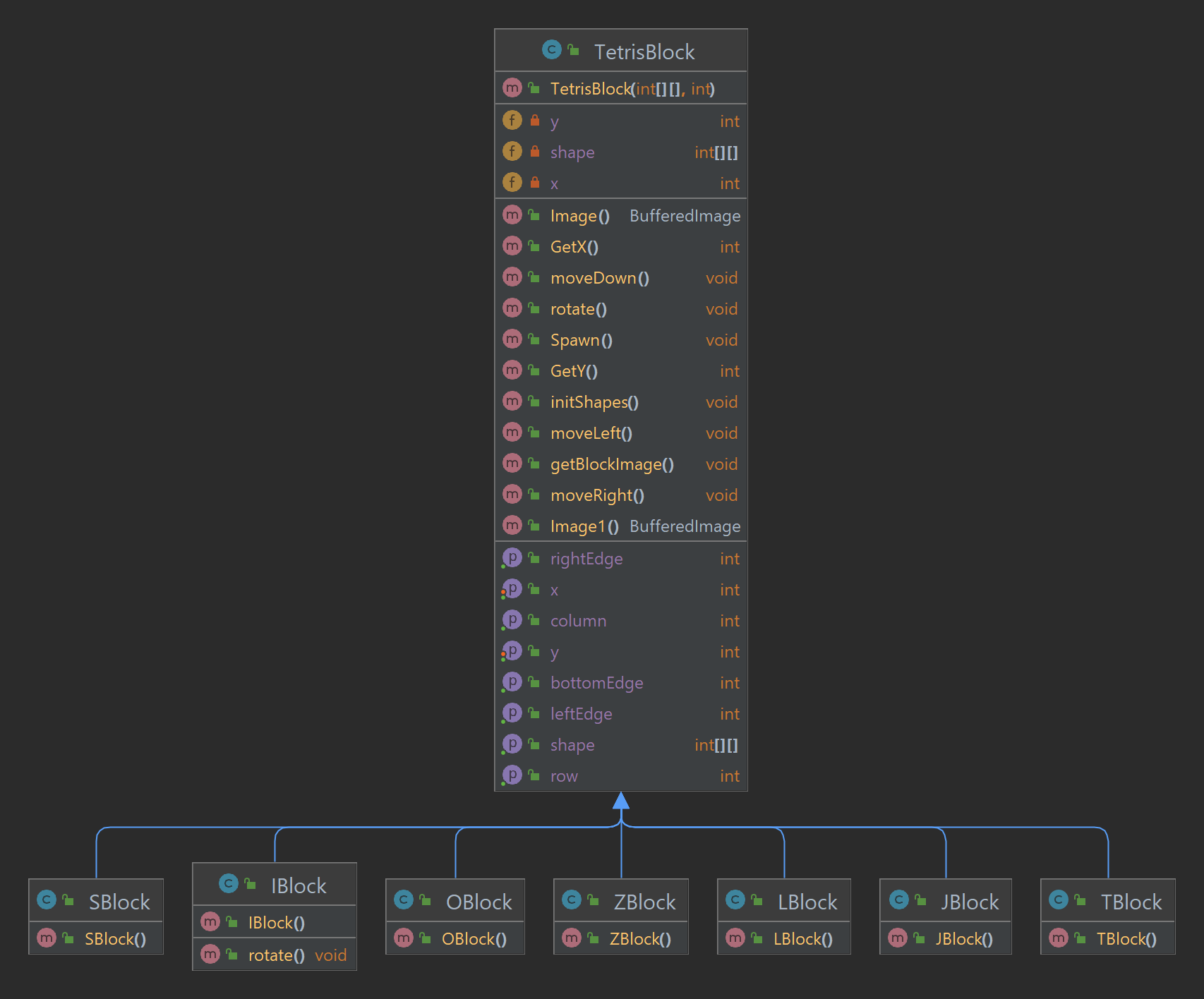This screenshot has width=1204, height=999.
Task: Click the moveDown() method name
Action: click(600, 278)
